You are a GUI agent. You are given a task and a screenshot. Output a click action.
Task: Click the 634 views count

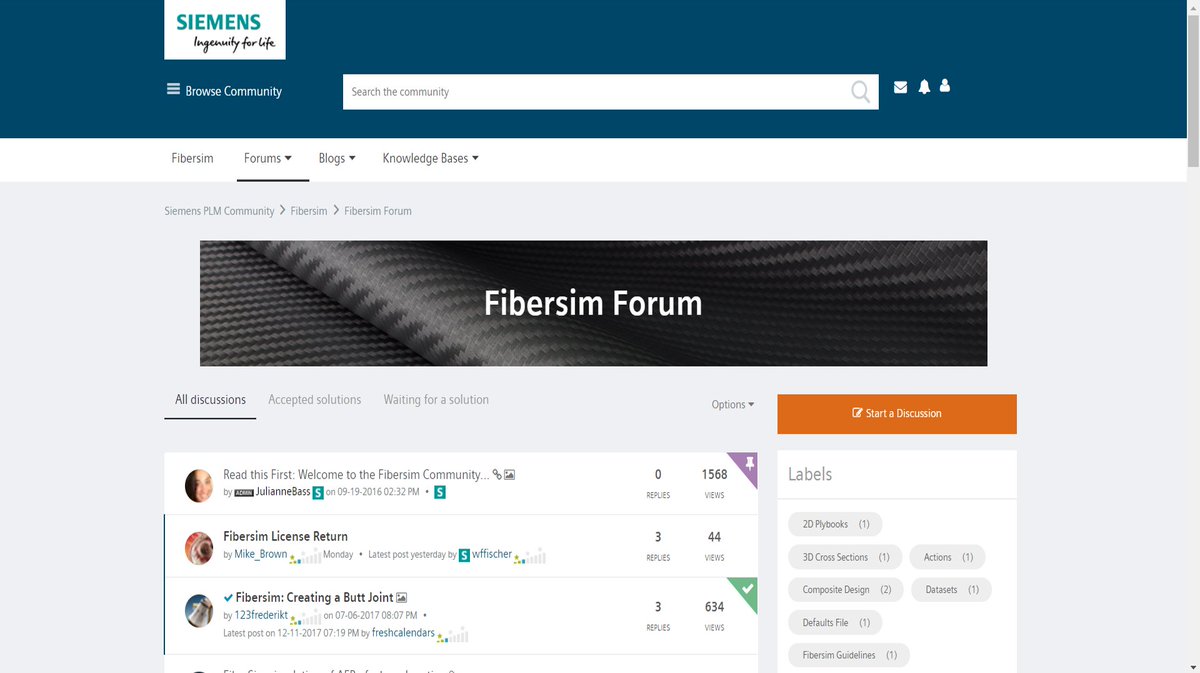click(714, 607)
